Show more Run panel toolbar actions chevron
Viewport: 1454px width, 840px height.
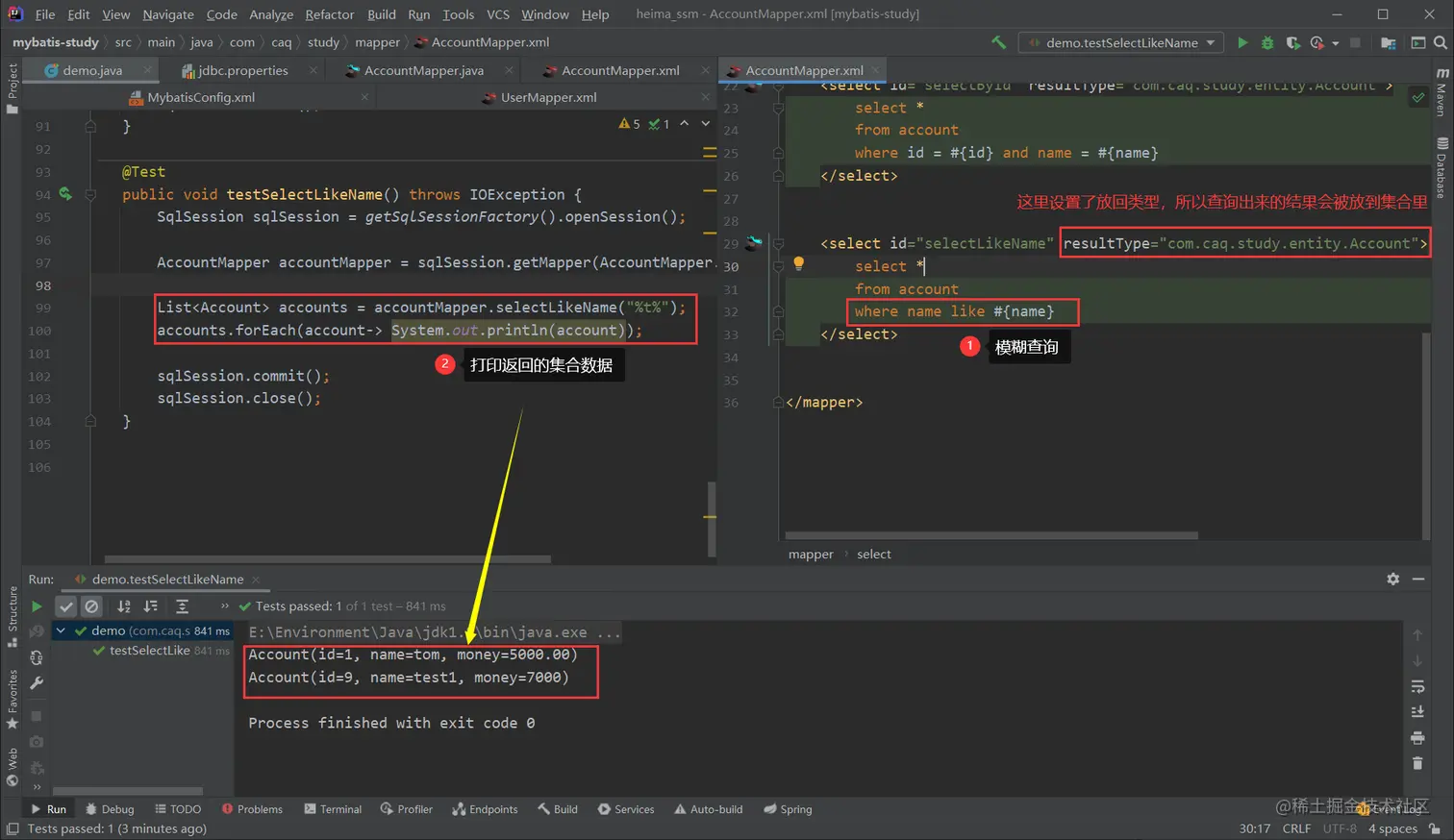pyautogui.click(x=225, y=606)
